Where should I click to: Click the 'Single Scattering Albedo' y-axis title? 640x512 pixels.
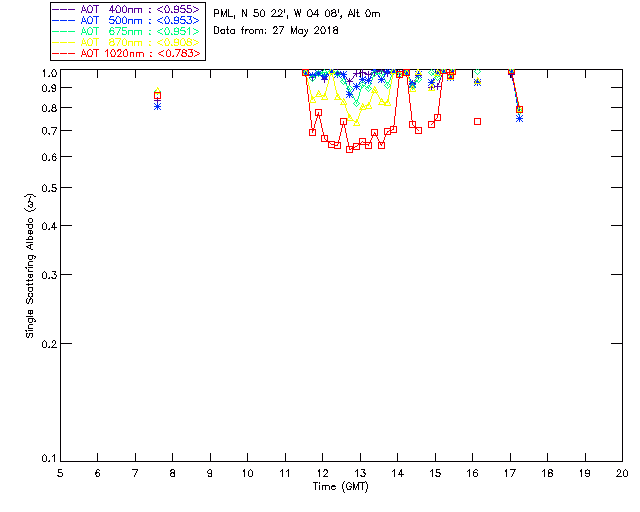[x=30, y=265]
